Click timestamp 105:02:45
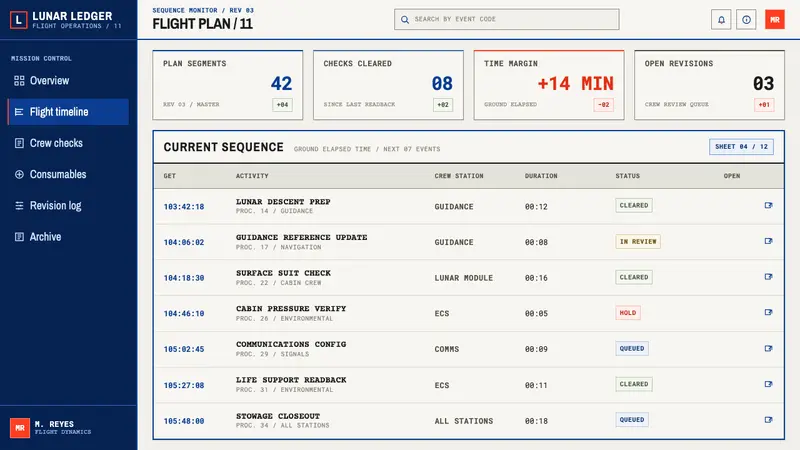 point(184,349)
